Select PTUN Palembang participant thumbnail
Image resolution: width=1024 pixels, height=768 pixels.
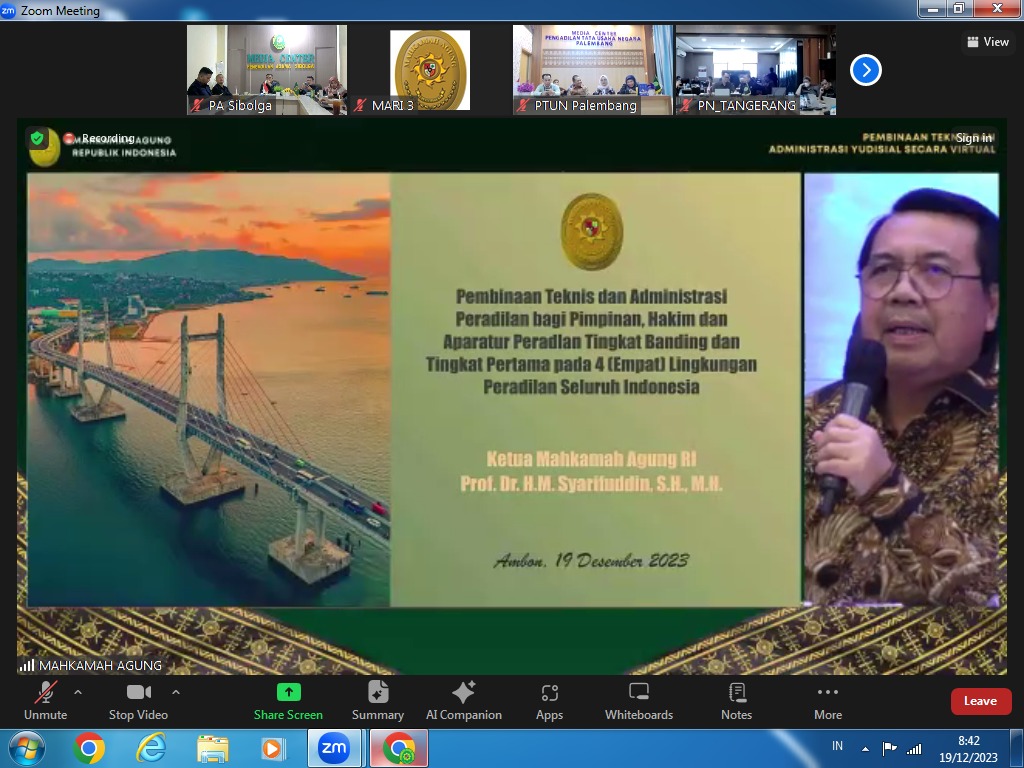pyautogui.click(x=593, y=70)
